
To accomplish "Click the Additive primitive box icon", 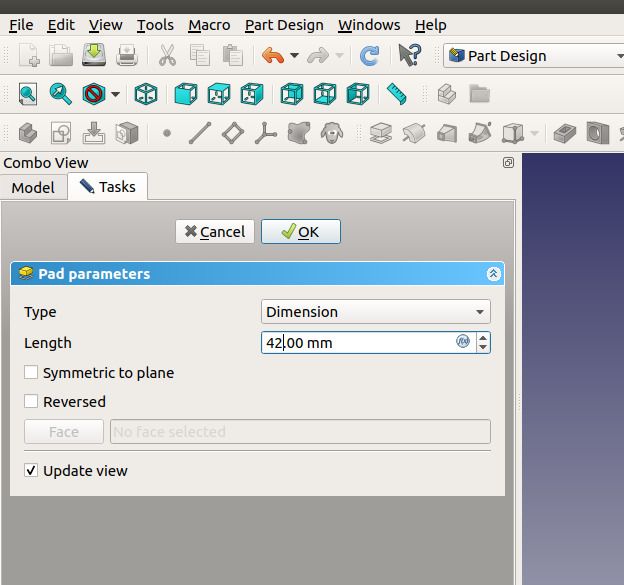I will tap(513, 133).
